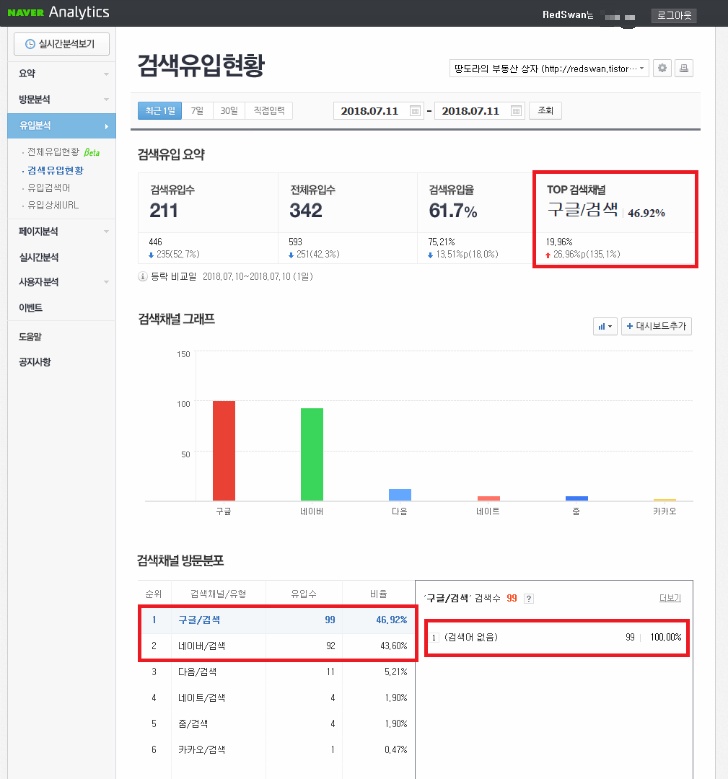Click the 줌 bar in chart
The image size is (728, 779).
(x=576, y=498)
